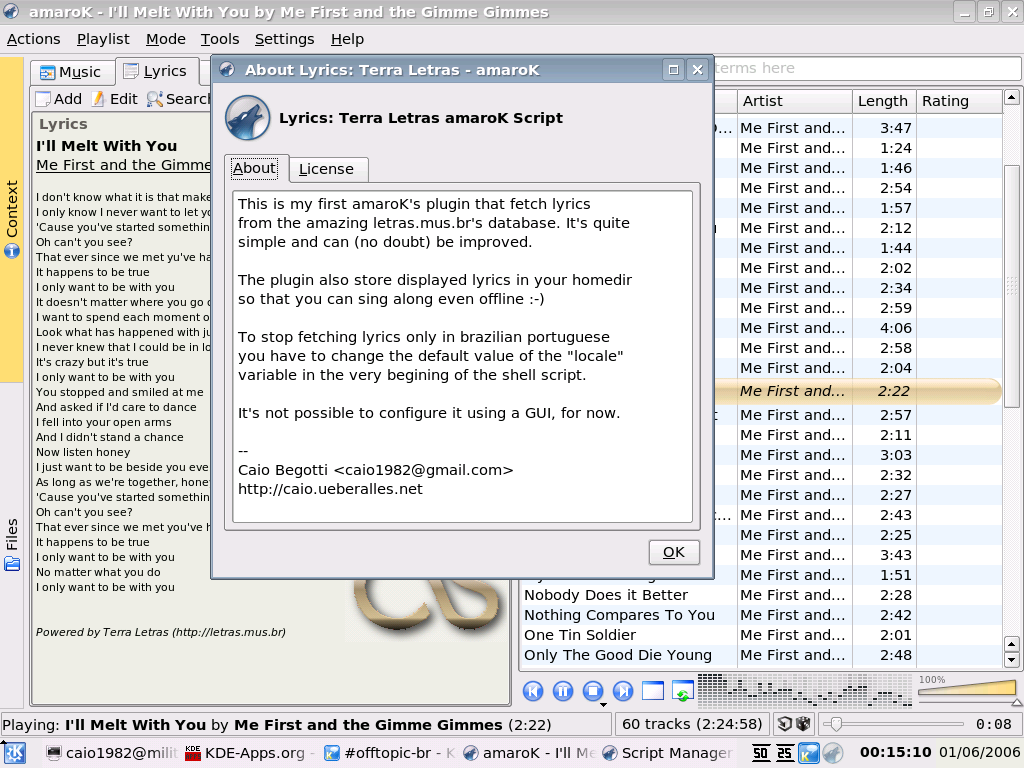
Task: Select Nothing Compares To You track
Action: [x=619, y=615]
